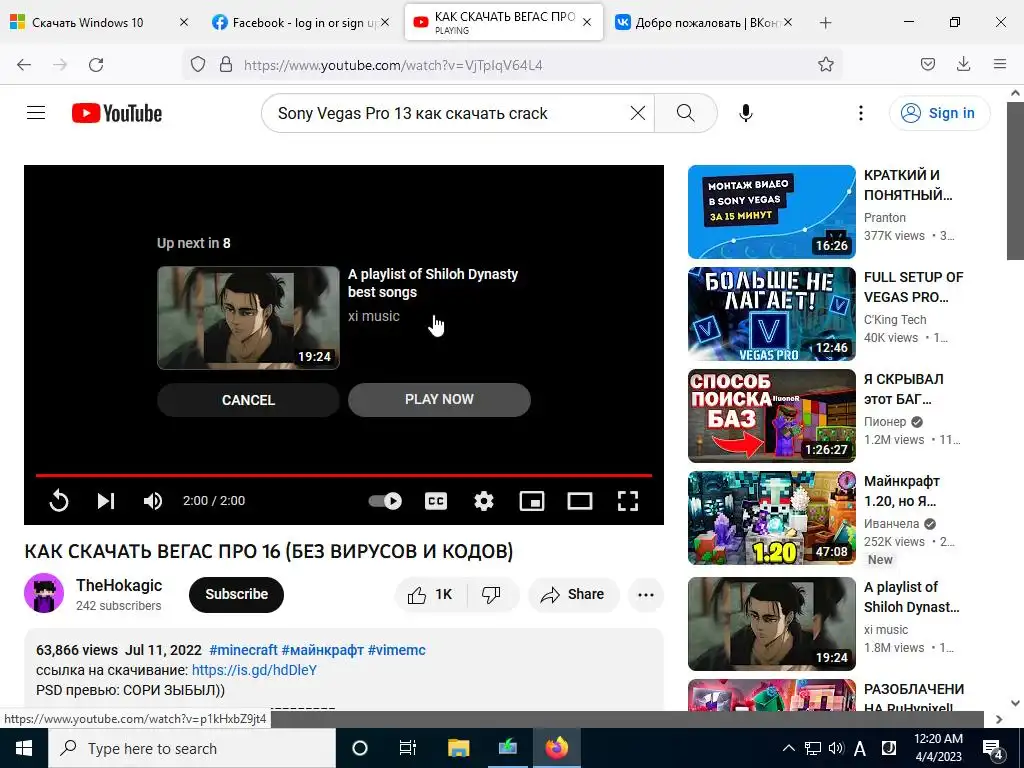This screenshot has width=1024, height=768.
Task: Open sidebar Shiloh Dynasty playlist thumbnail
Action: [771, 624]
